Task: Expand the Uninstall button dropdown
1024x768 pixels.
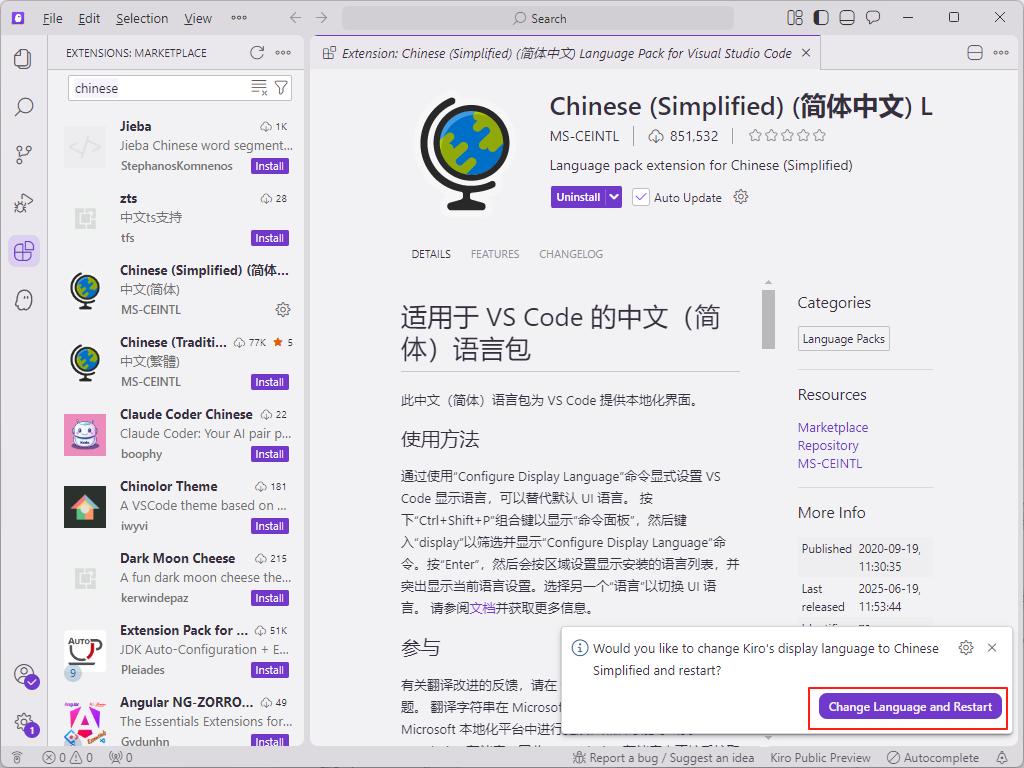Action: click(x=611, y=197)
